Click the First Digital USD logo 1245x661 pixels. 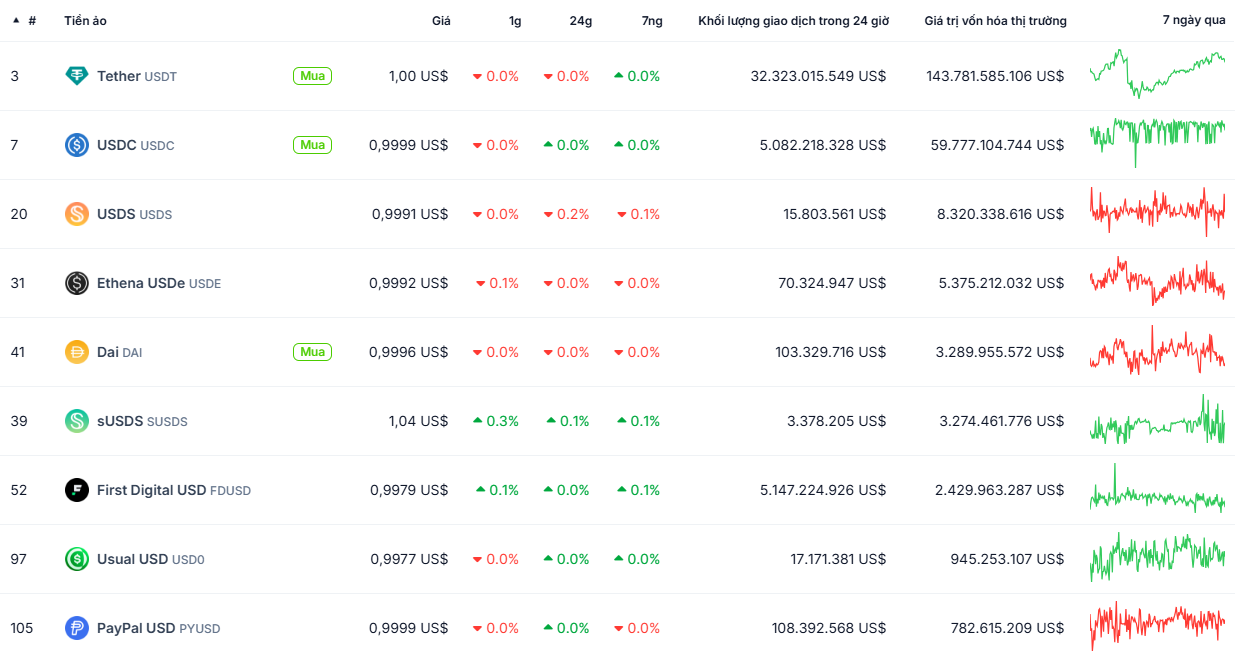coord(77,490)
